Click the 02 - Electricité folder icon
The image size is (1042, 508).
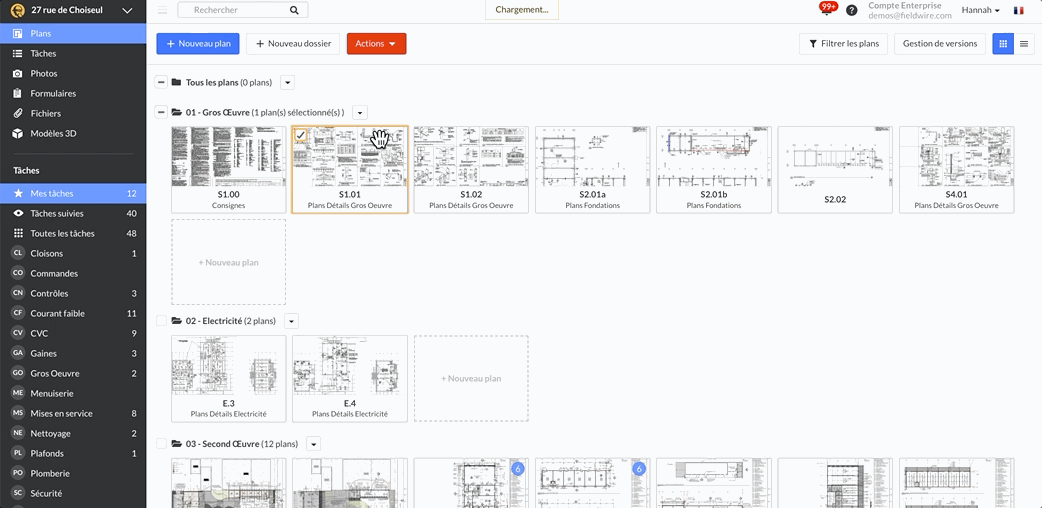pos(177,320)
